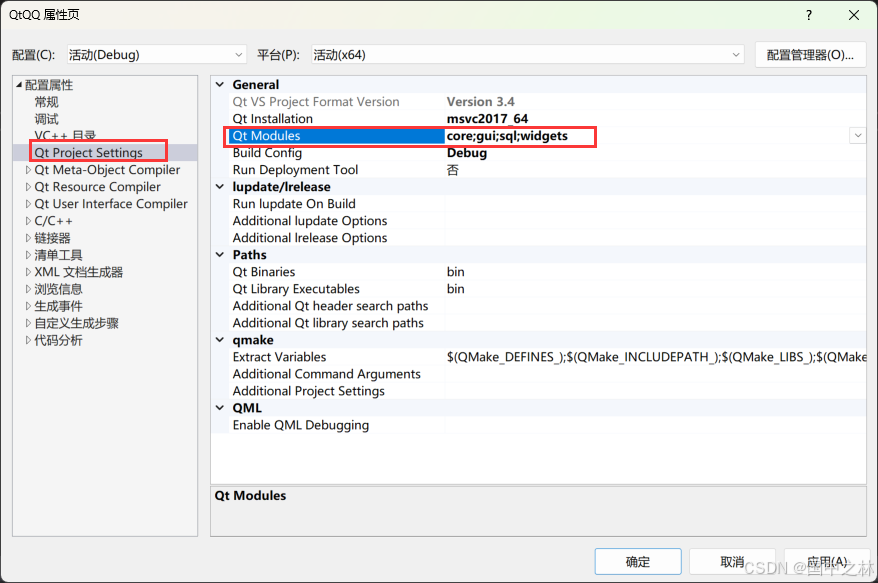The height and width of the screenshot is (583, 878).
Task: Open the 平台(P) dropdown showing 活动(x64)
Action: pyautogui.click(x=527, y=55)
